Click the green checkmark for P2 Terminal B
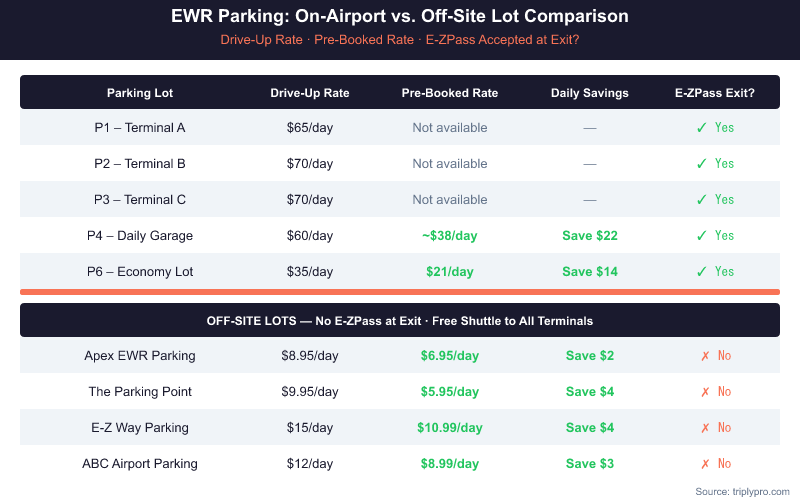Image resolution: width=800 pixels, height=500 pixels. (x=702, y=163)
